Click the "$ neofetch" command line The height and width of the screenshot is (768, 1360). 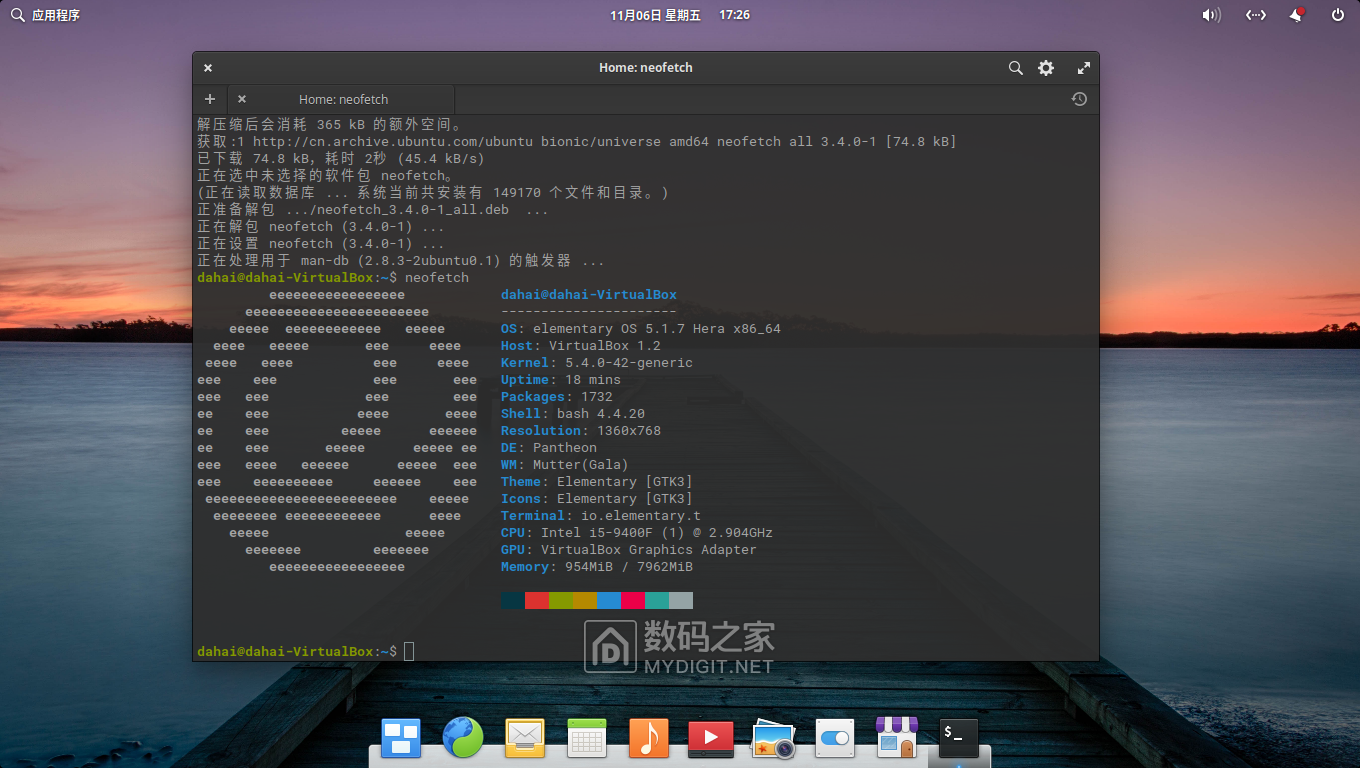click(333, 278)
